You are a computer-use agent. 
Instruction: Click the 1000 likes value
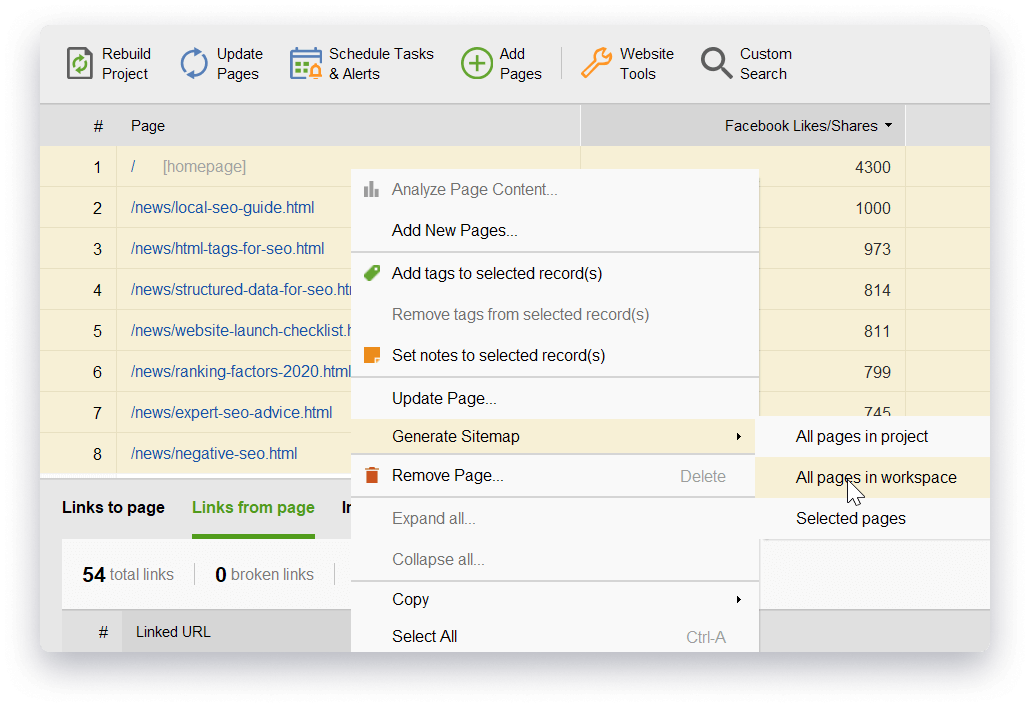click(x=872, y=208)
